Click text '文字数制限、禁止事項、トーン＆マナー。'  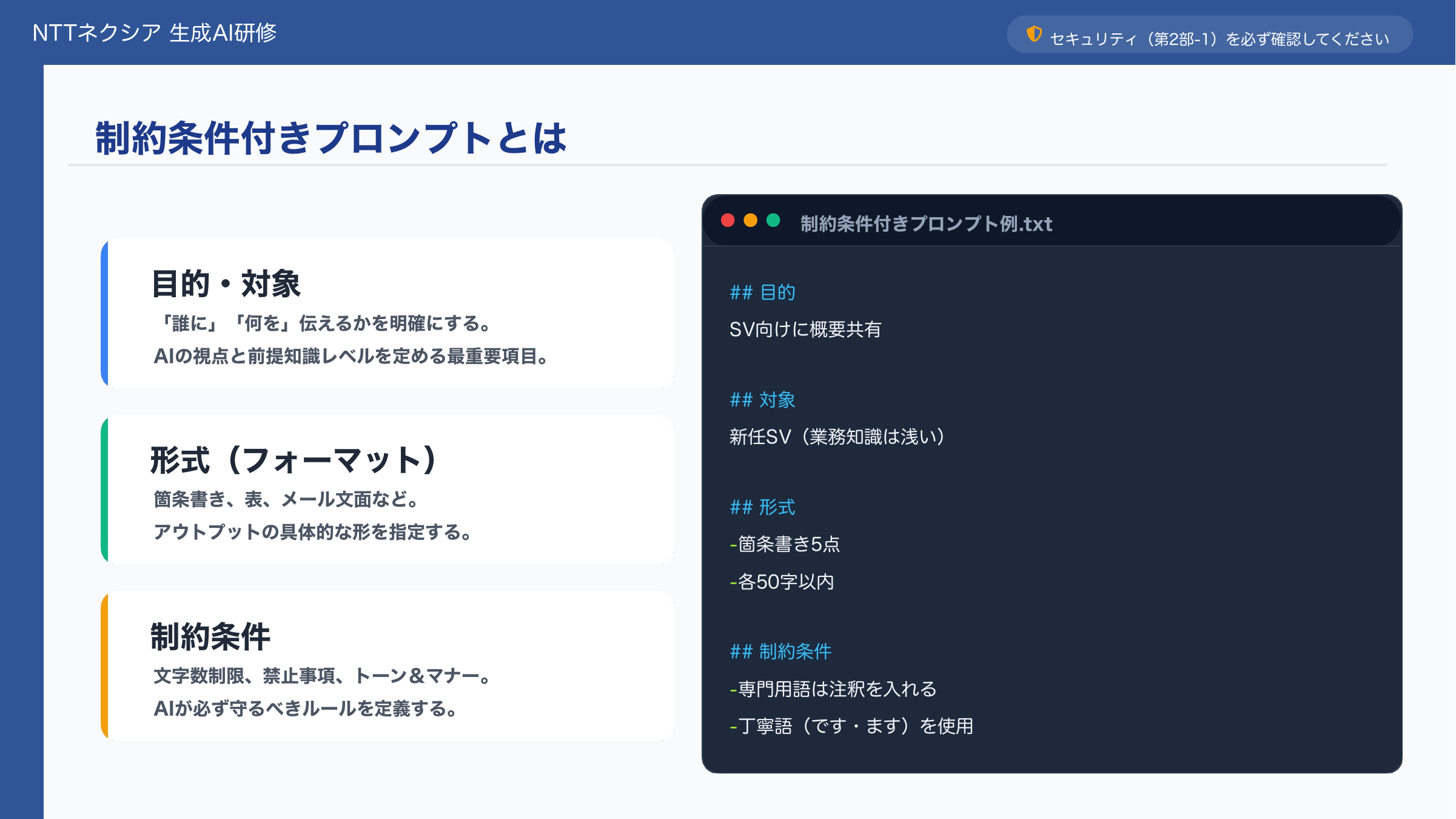click(x=322, y=676)
